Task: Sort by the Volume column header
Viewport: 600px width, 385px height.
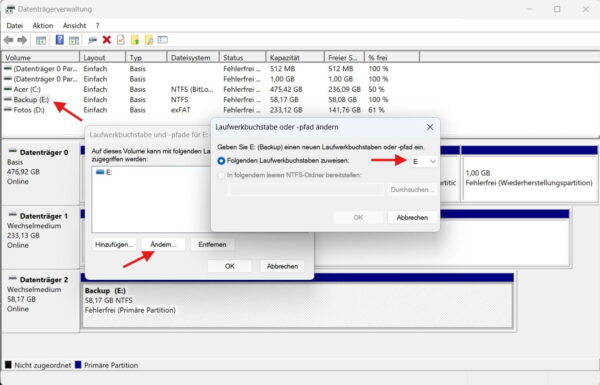Action: tap(41, 58)
